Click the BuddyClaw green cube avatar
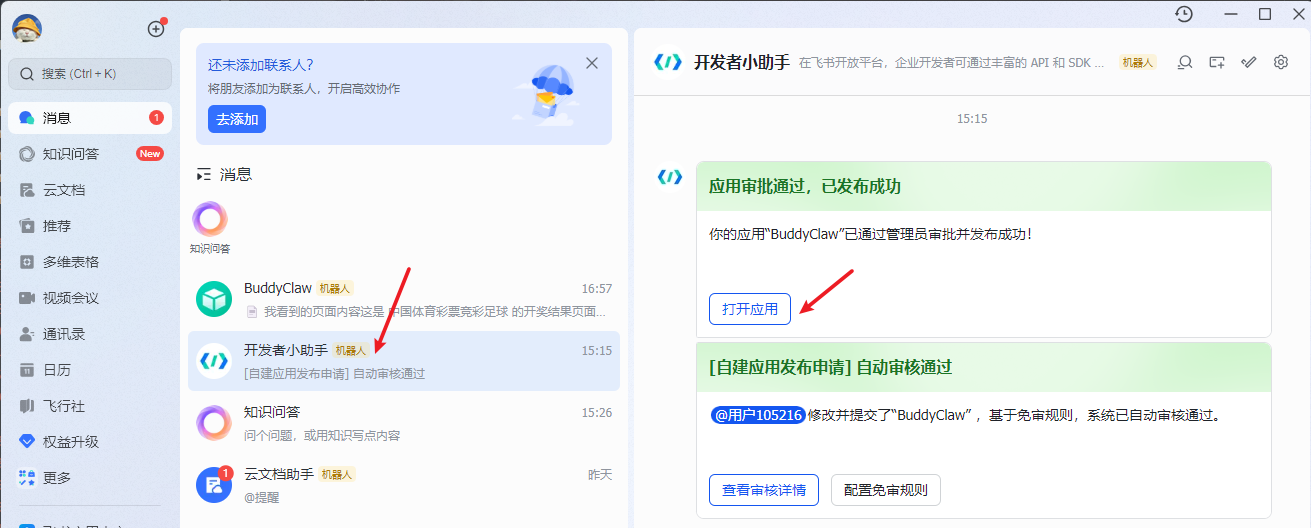This screenshot has height=528, width=1311. click(214, 299)
